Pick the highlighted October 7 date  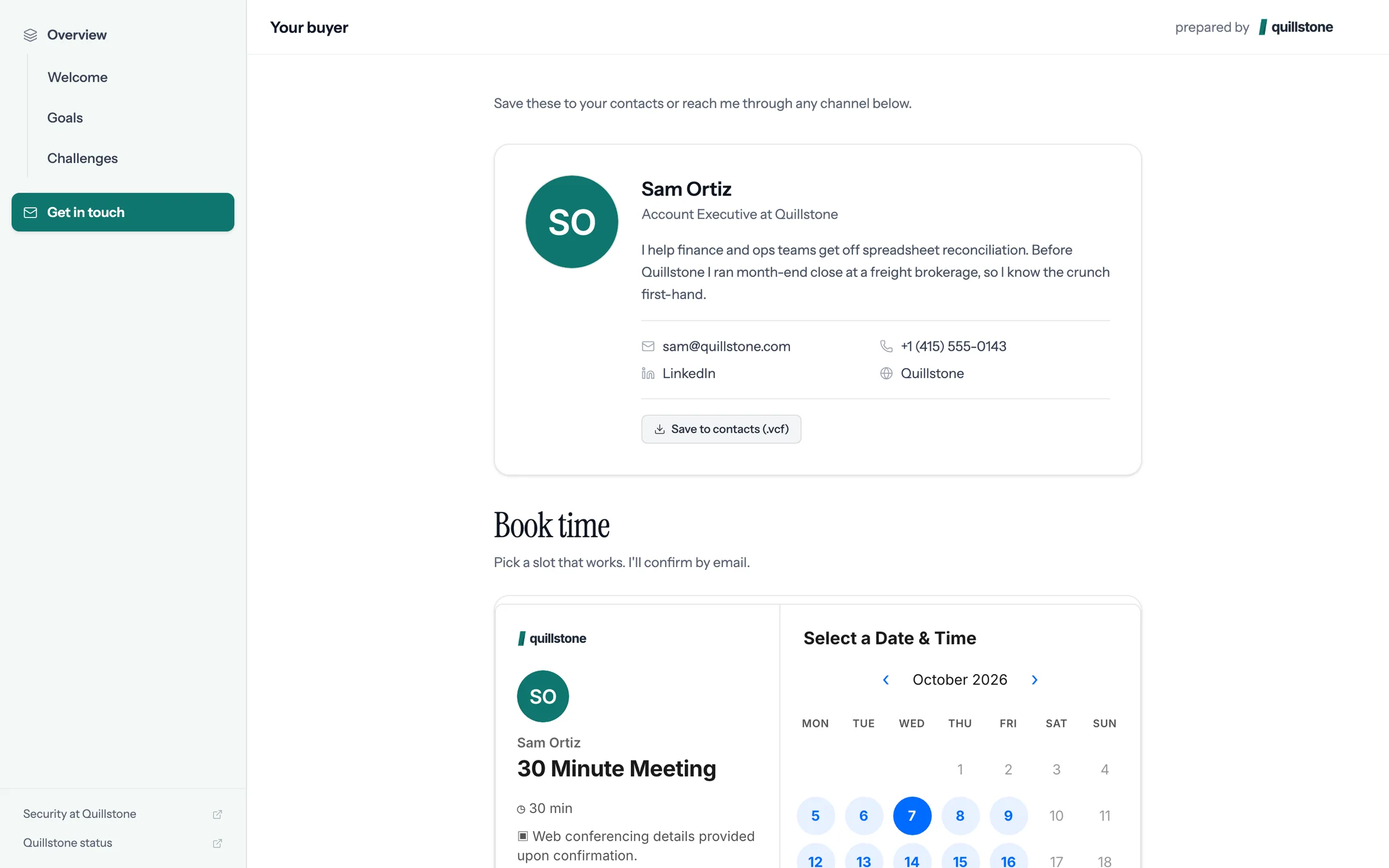point(912,815)
